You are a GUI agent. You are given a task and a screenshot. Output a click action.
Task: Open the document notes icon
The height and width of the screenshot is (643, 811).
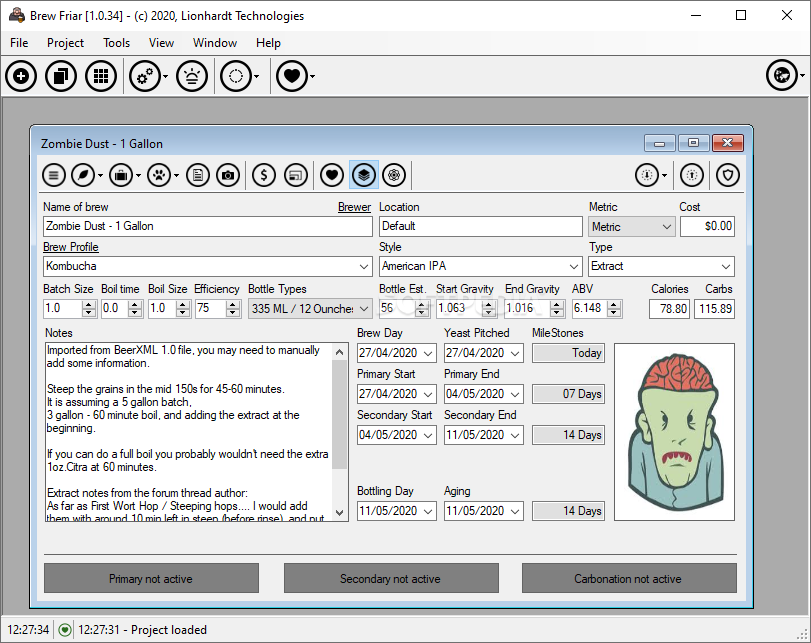click(x=198, y=175)
